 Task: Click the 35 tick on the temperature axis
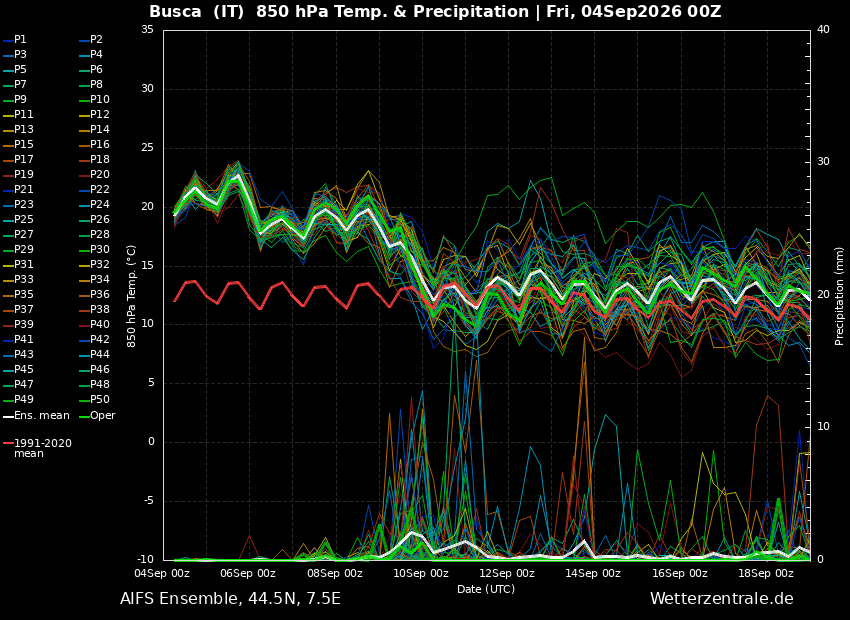point(147,30)
